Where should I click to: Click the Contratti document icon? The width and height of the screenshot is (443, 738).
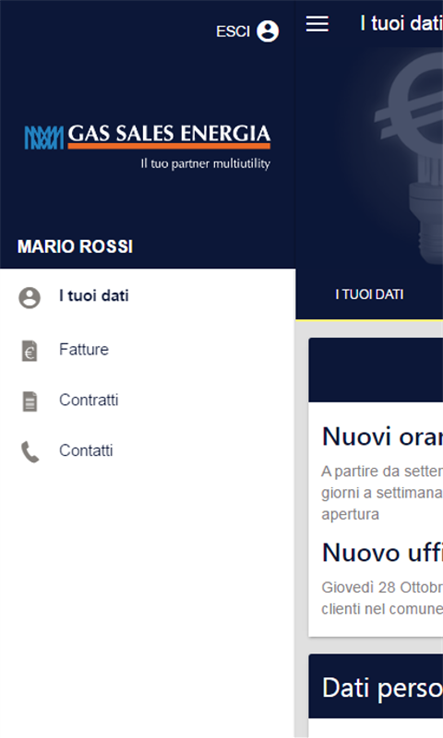pyautogui.click(x=29, y=401)
